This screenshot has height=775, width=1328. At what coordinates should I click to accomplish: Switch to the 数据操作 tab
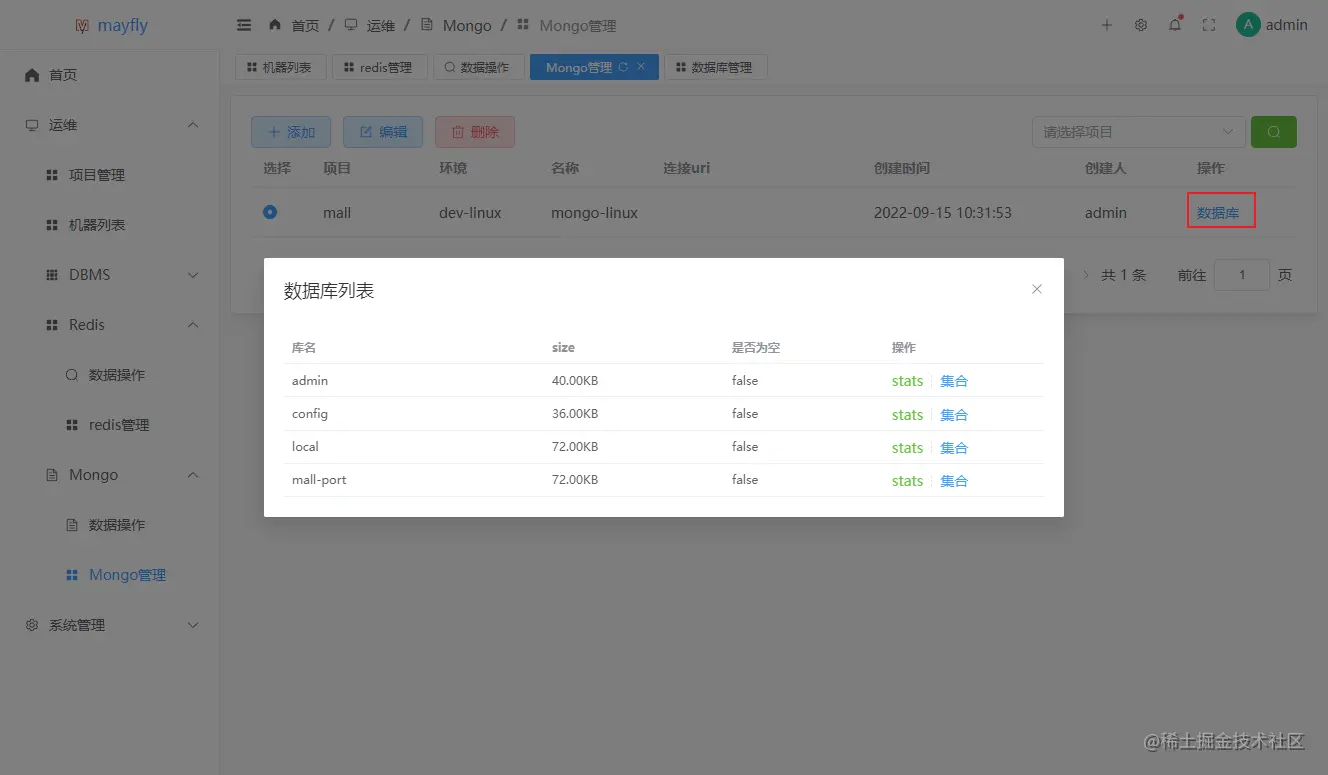tap(478, 67)
